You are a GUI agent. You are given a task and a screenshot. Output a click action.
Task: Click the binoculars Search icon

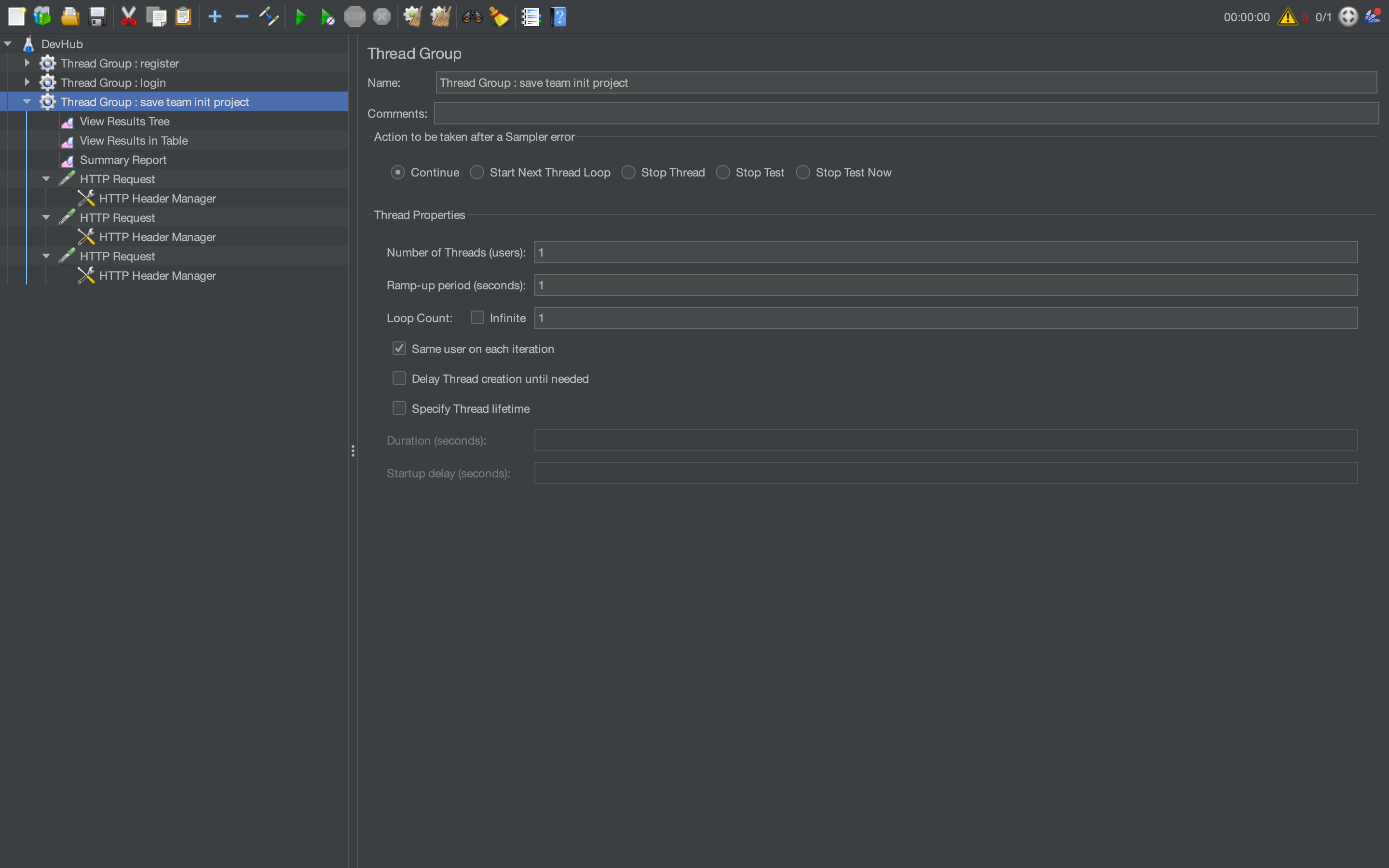tap(472, 17)
